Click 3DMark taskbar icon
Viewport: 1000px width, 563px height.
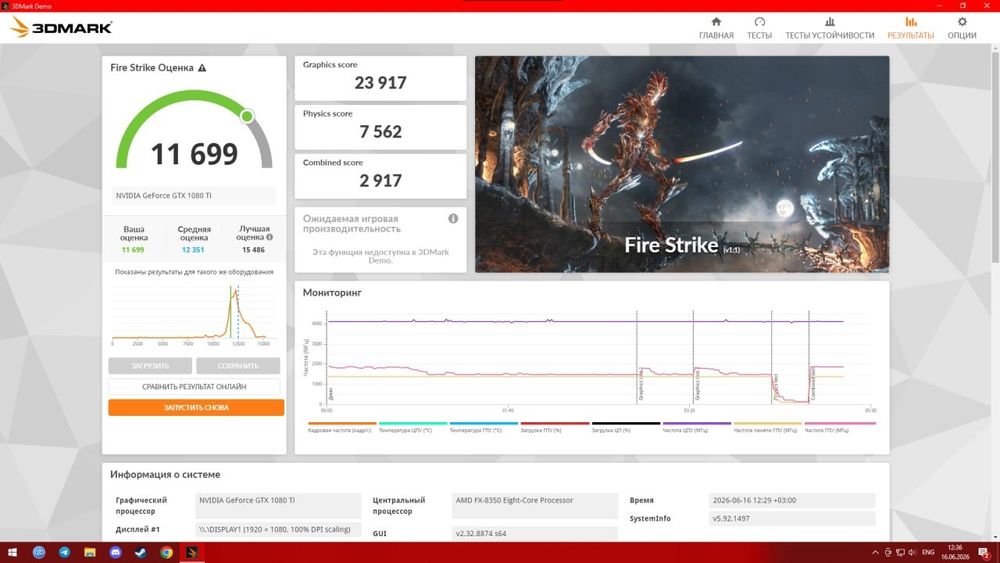pyautogui.click(x=192, y=552)
